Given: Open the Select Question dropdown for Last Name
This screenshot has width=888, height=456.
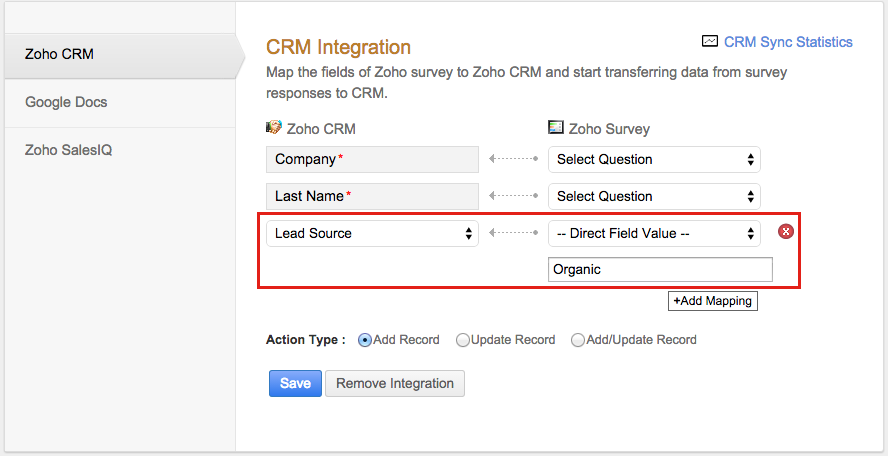Looking at the screenshot, I should pos(654,196).
